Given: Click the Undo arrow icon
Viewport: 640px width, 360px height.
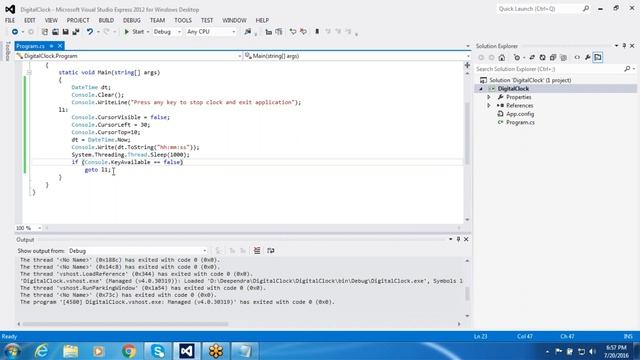Looking at the screenshot, I should point(89,31).
